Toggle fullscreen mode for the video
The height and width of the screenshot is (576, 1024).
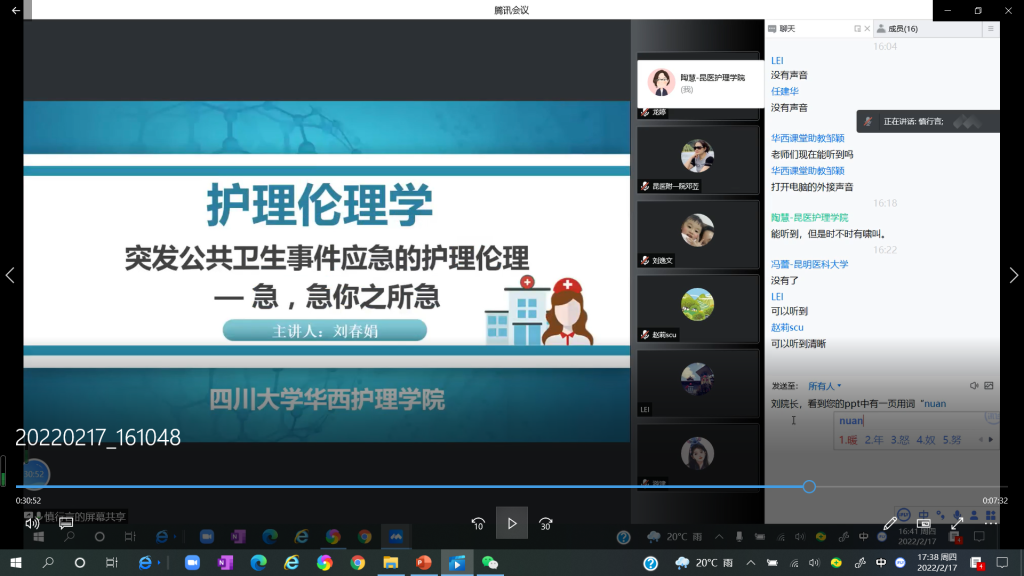pyautogui.click(x=957, y=523)
